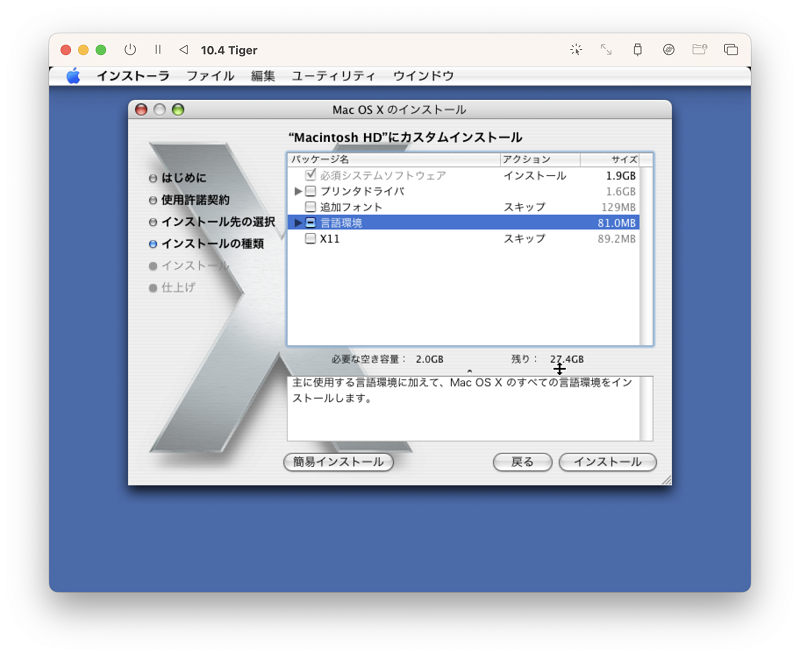This screenshot has width=800, height=657.
Task: Expand the 言語環境 disclosure triangle
Action: pos(298,223)
